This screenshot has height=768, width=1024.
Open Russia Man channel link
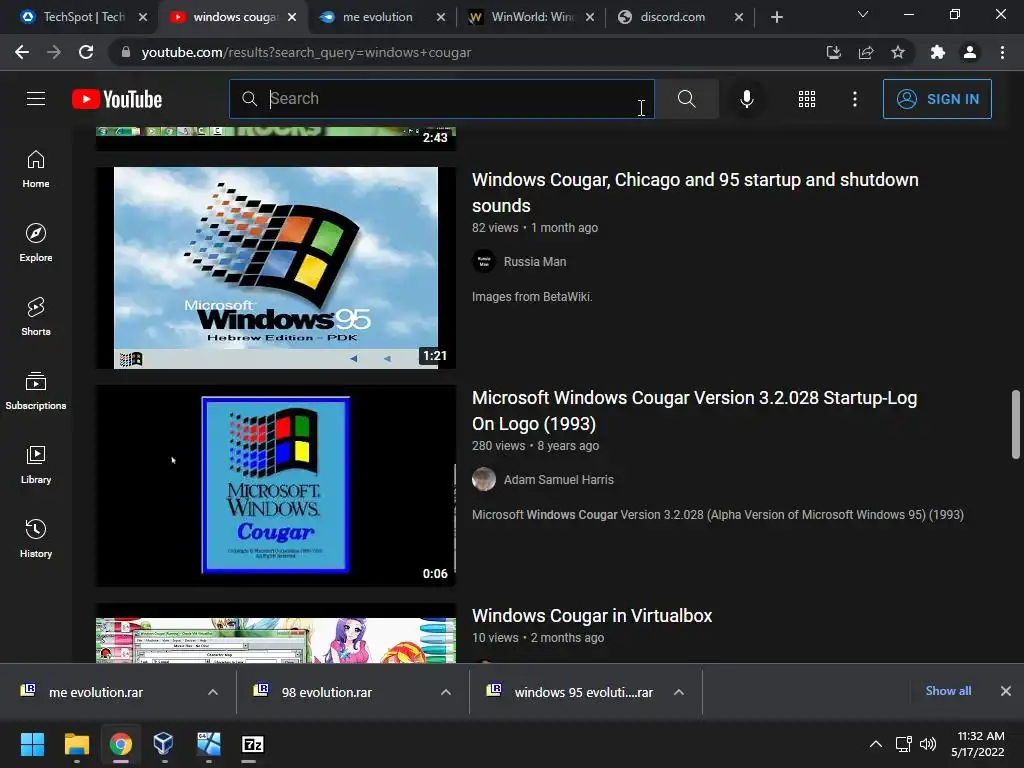tap(535, 261)
